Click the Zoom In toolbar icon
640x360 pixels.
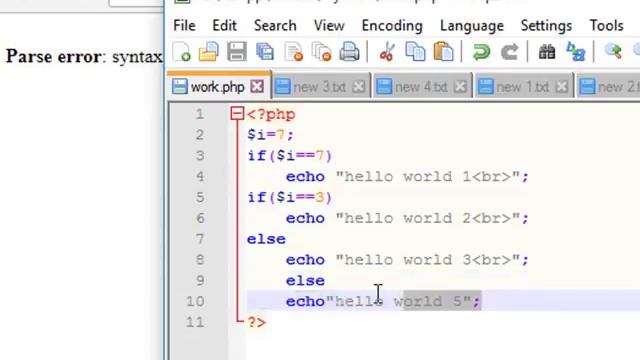tap(613, 52)
